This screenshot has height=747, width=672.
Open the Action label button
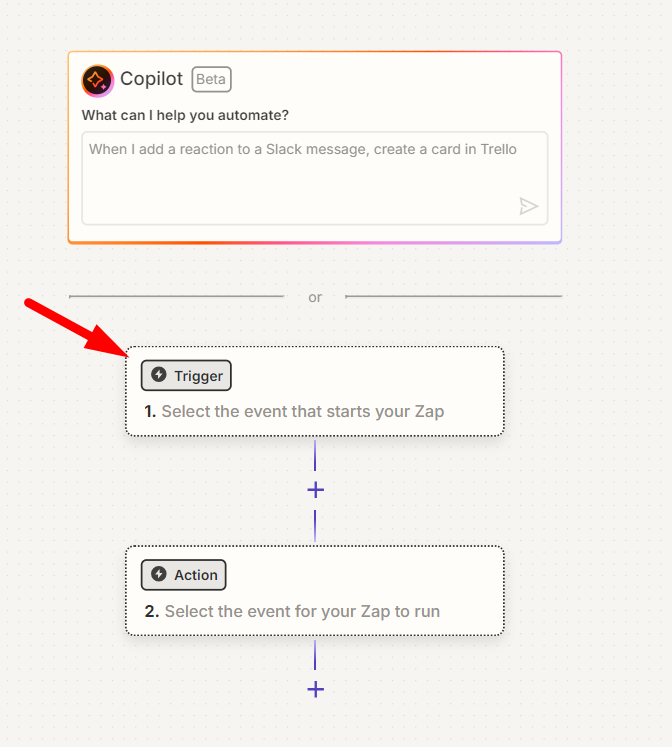pyautogui.click(x=183, y=575)
